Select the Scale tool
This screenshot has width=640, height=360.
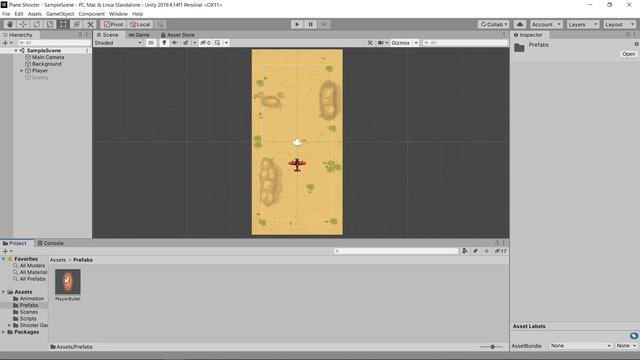(x=50, y=24)
